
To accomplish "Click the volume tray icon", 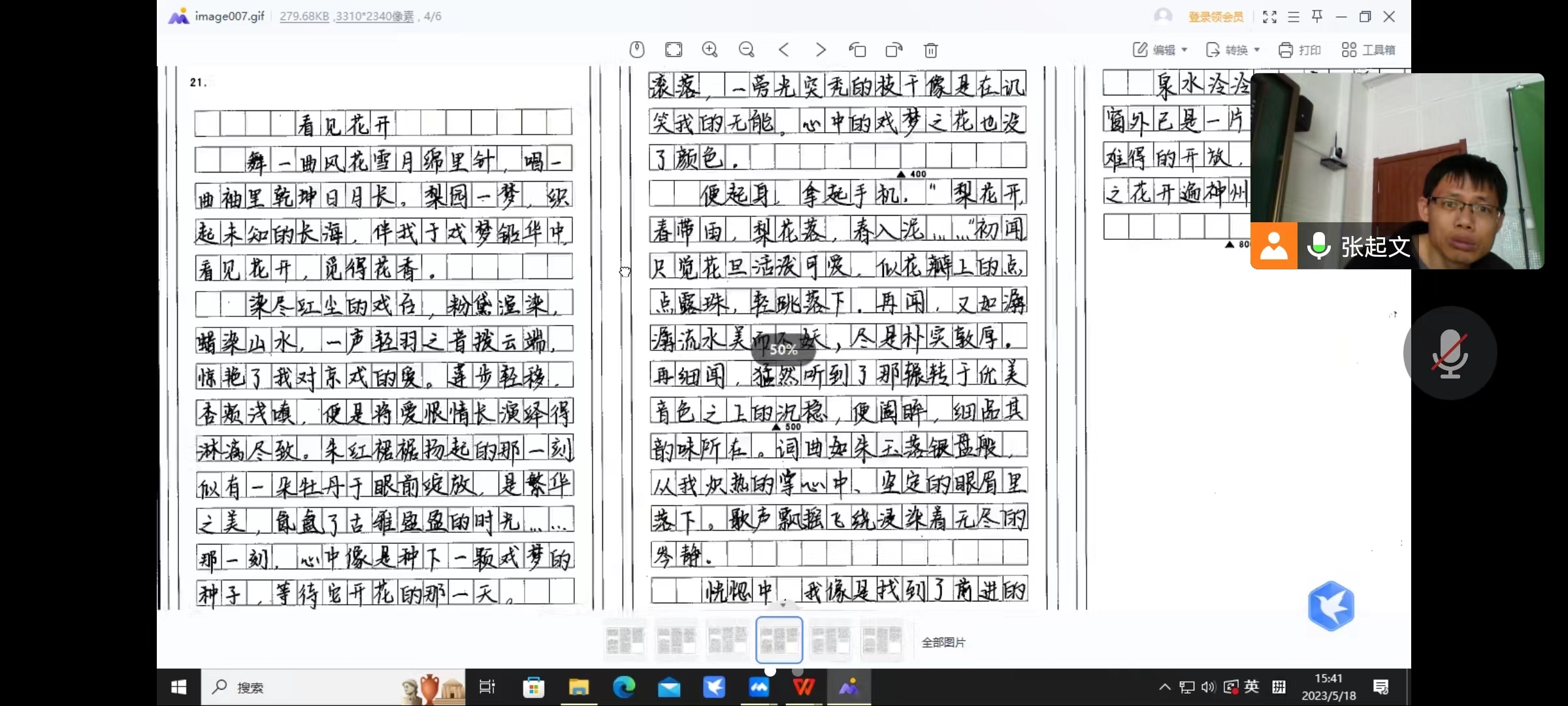I will [x=1208, y=687].
